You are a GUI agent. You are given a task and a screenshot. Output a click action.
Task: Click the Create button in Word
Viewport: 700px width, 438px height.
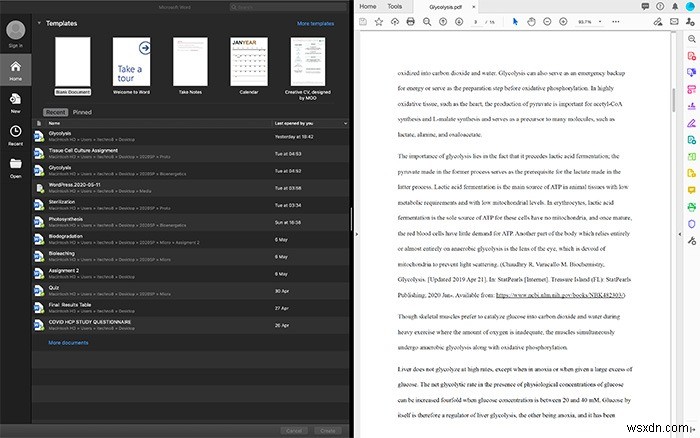coord(328,431)
